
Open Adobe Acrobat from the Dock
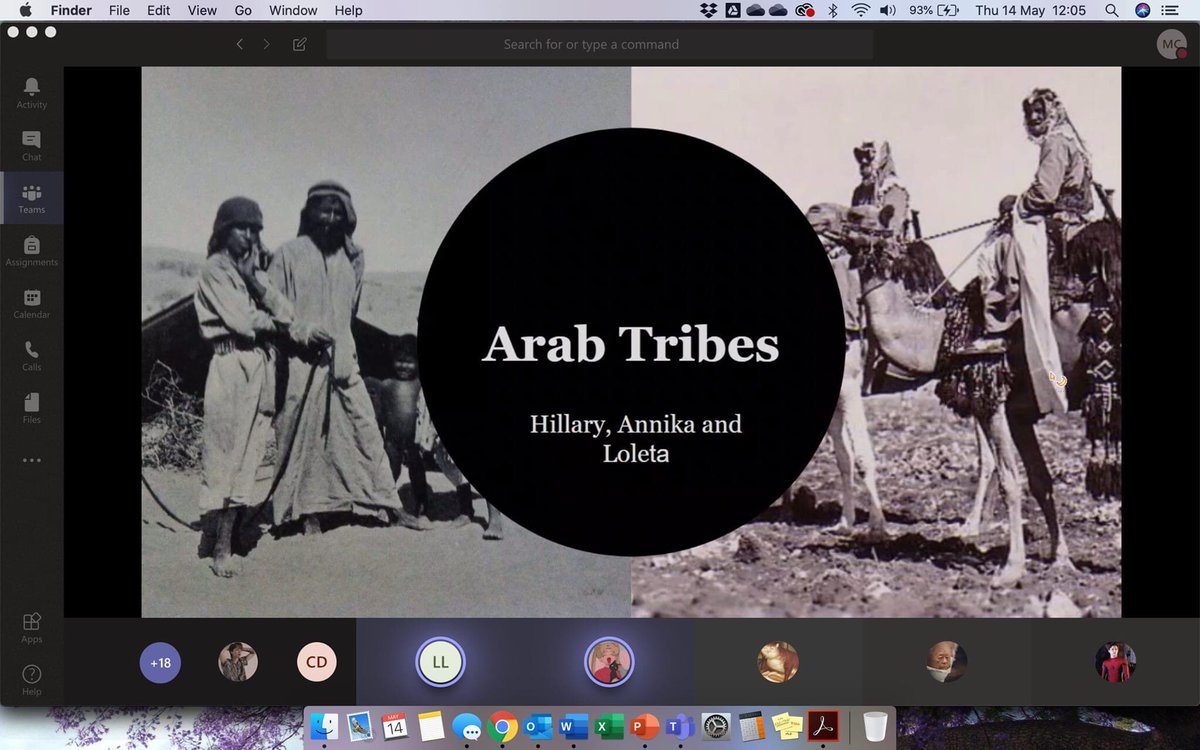[x=823, y=726]
